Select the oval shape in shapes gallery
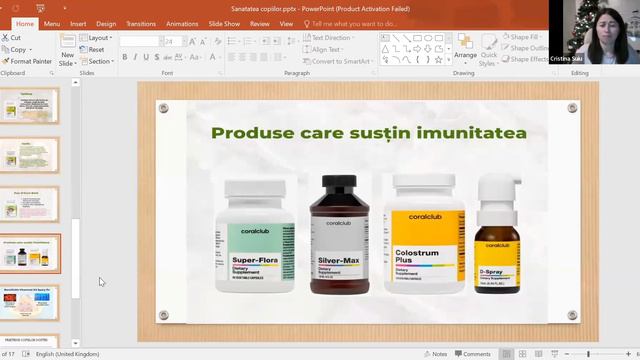The width and height of the screenshot is (640, 360). pos(428,38)
